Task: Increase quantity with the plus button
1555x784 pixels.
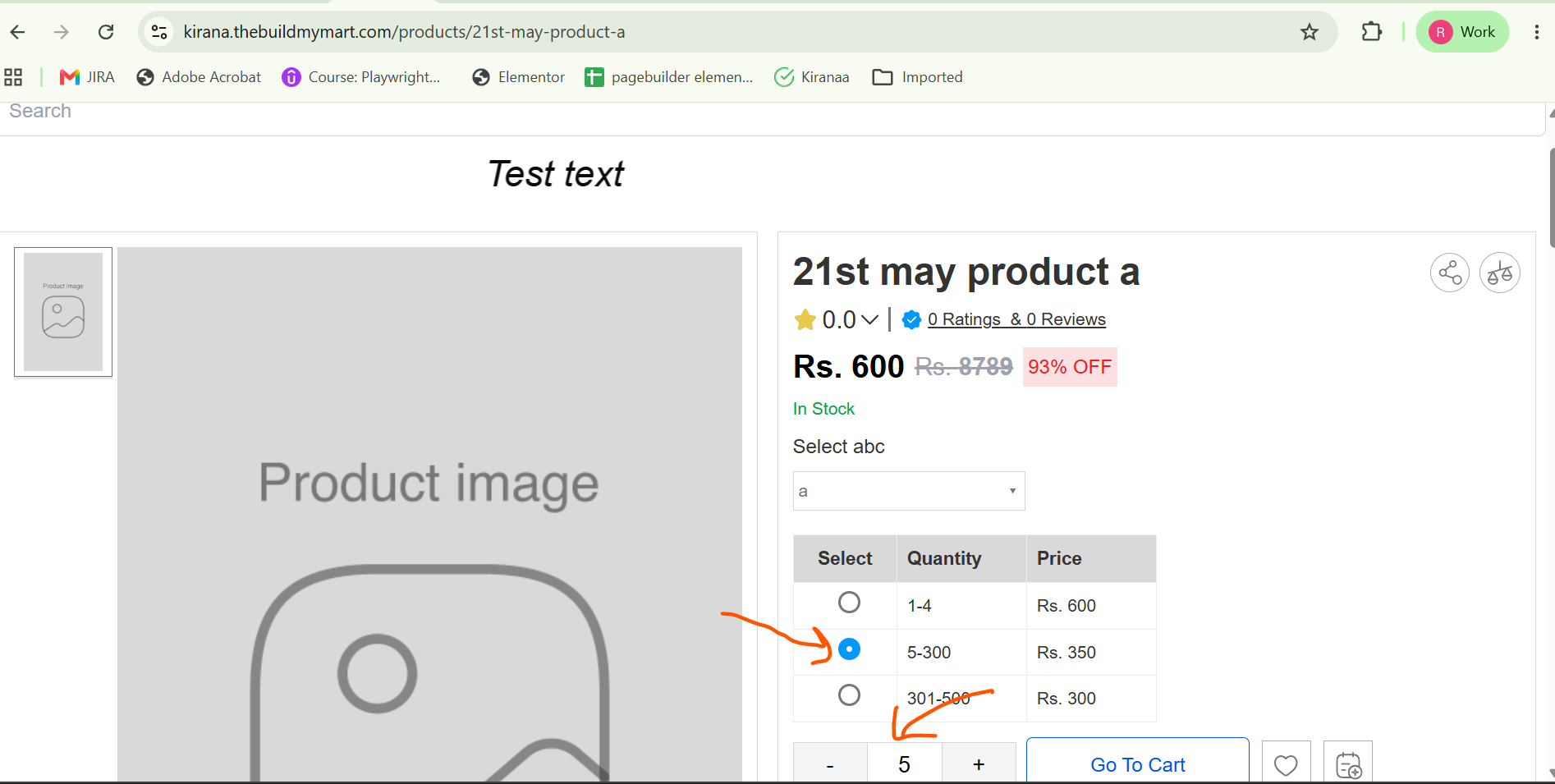Action: point(979,763)
